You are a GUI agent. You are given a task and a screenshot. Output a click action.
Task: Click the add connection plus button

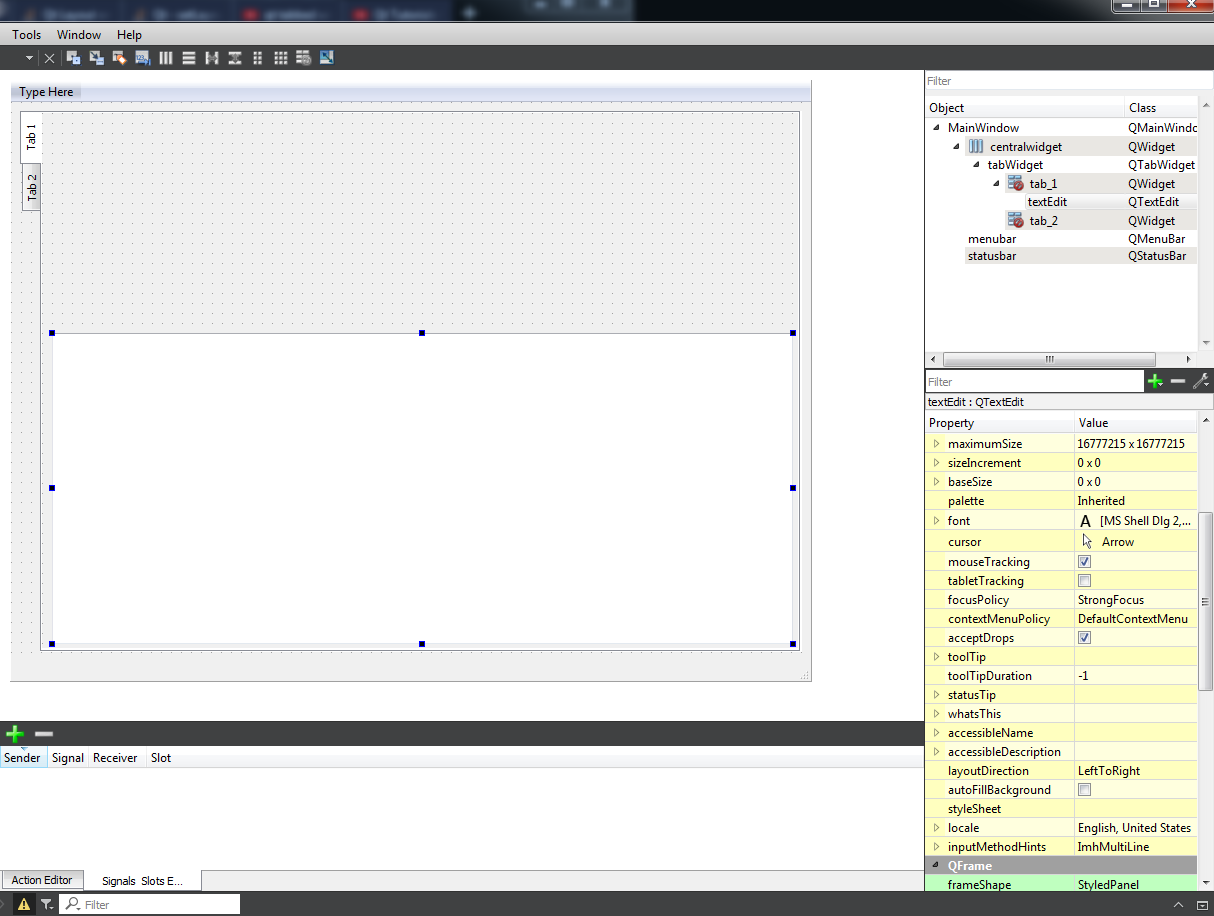click(x=14, y=733)
